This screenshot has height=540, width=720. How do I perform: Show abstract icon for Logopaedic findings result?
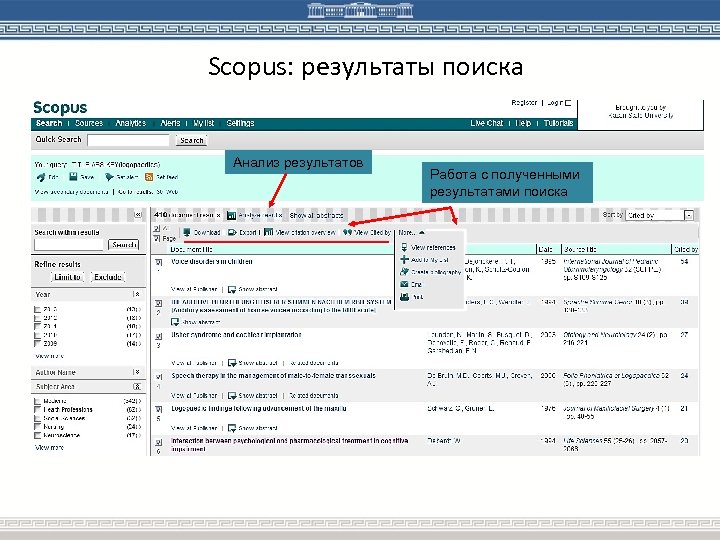point(232,428)
